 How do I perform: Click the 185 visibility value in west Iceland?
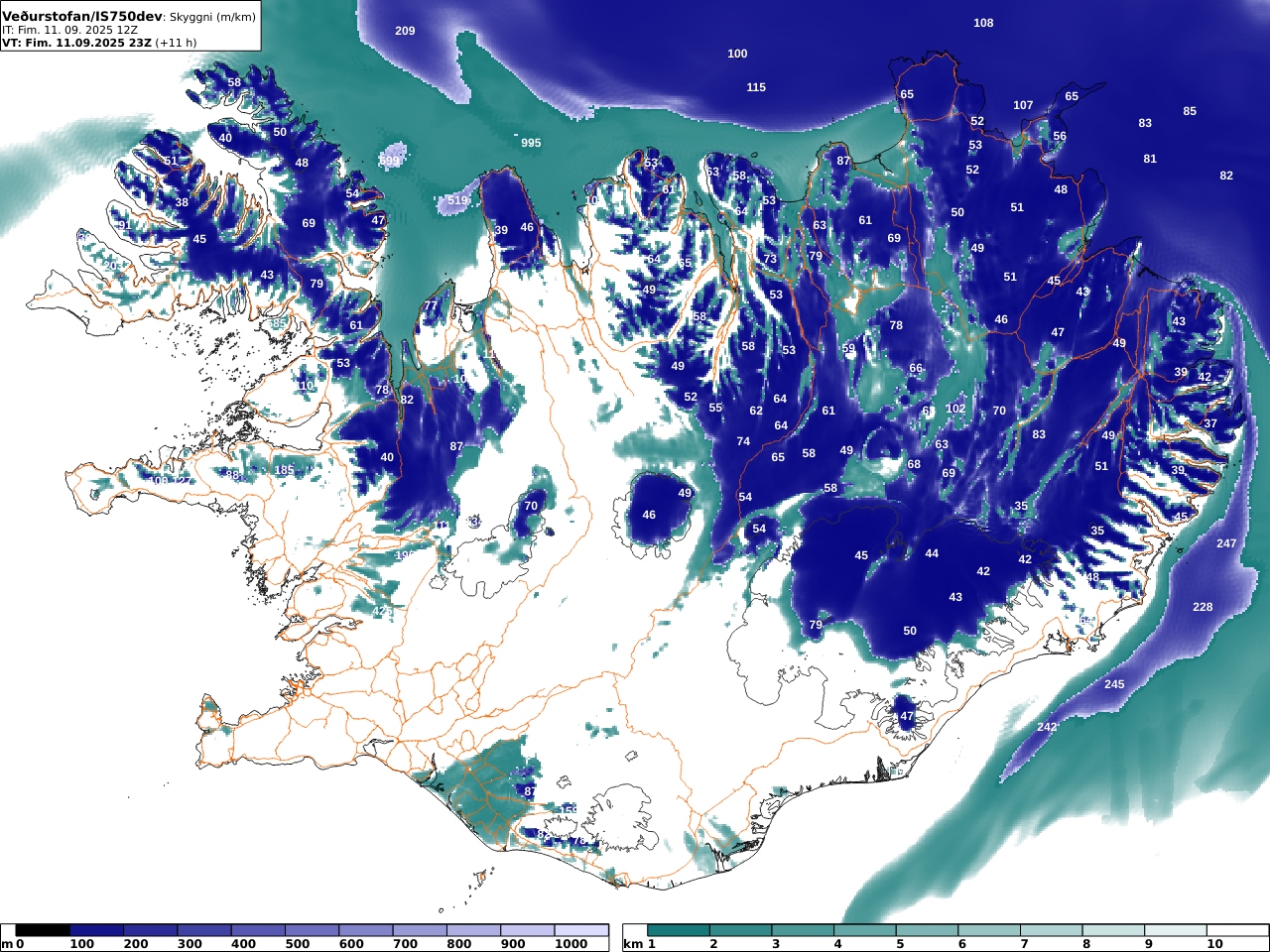(284, 470)
